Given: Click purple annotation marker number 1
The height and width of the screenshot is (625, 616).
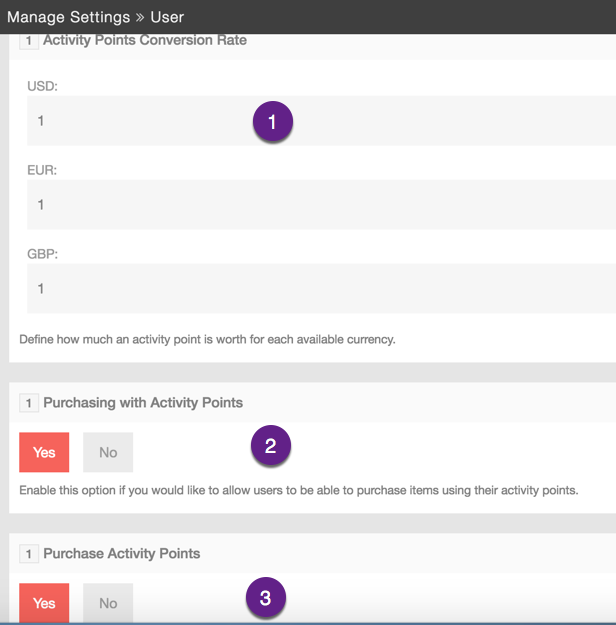Looking at the screenshot, I should coord(272,123).
